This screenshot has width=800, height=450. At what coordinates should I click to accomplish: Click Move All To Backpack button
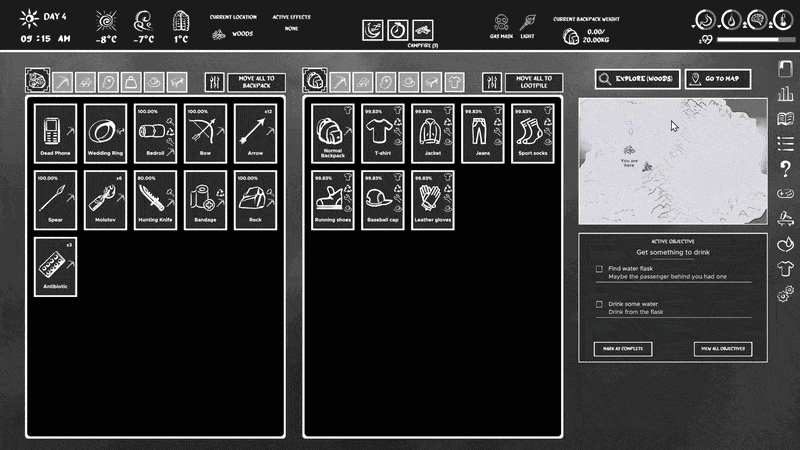[x=256, y=82]
